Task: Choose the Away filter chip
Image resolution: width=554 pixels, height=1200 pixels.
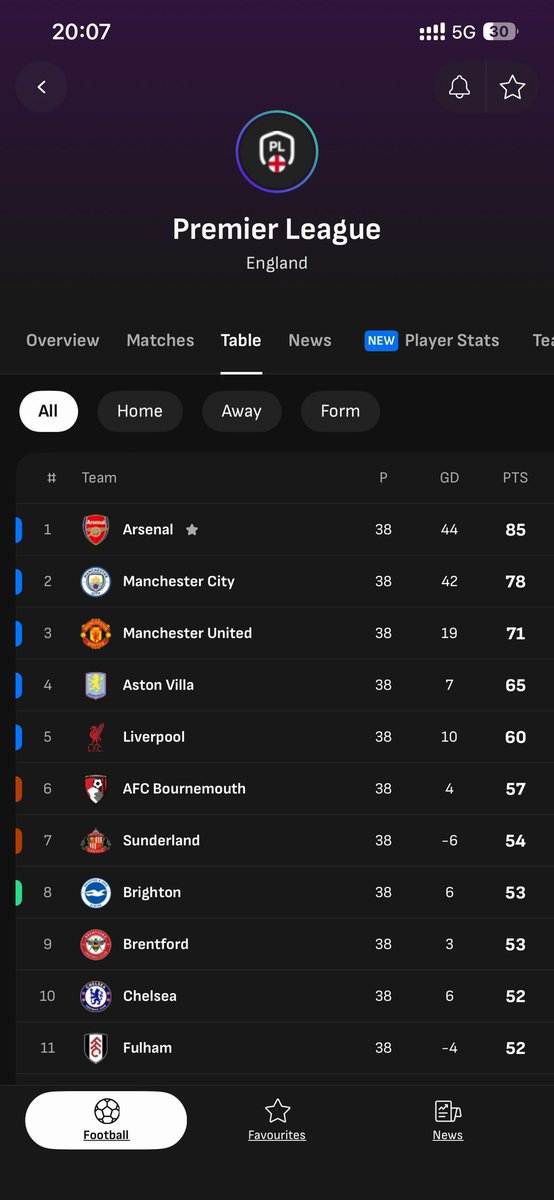Action: (241, 411)
